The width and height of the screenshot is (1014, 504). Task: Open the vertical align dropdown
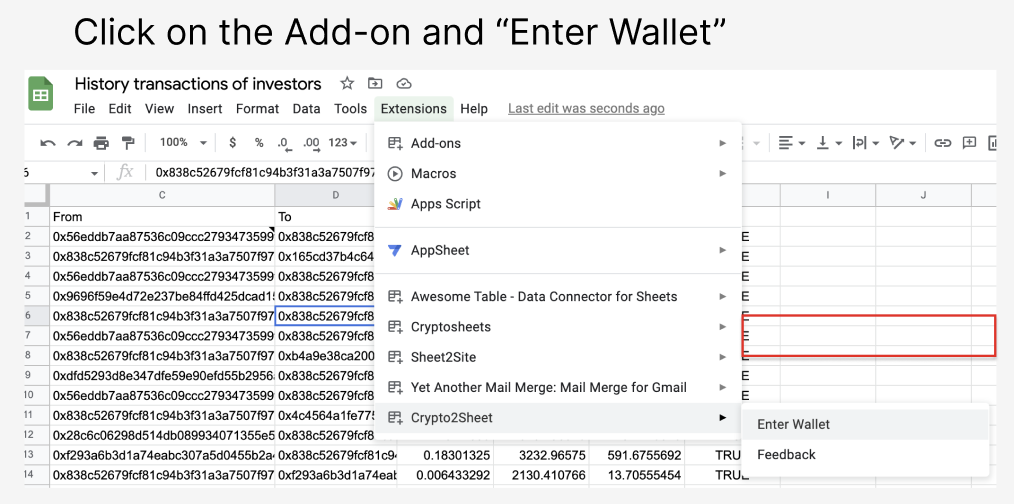pos(828,143)
